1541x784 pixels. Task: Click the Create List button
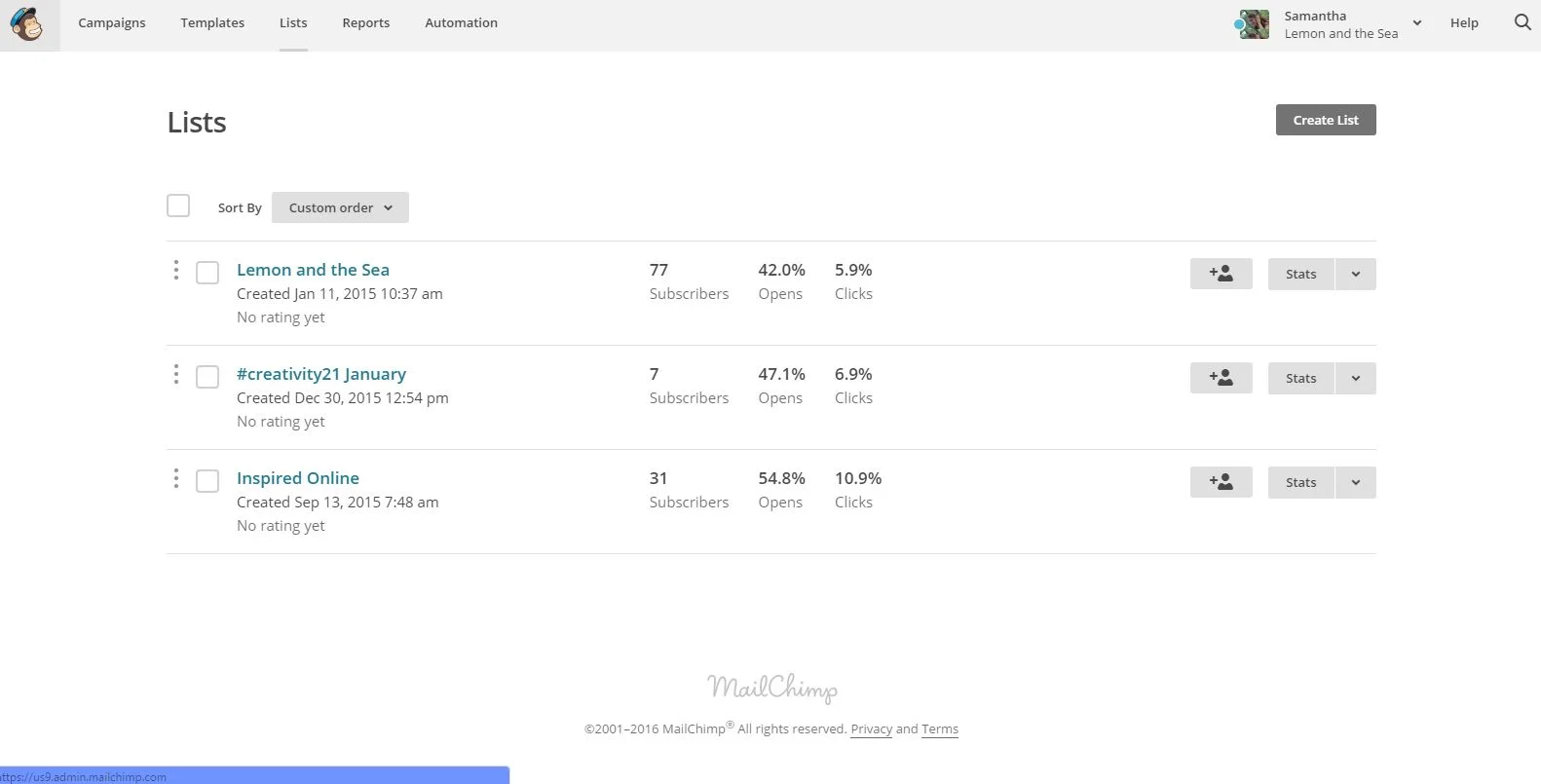(1326, 120)
